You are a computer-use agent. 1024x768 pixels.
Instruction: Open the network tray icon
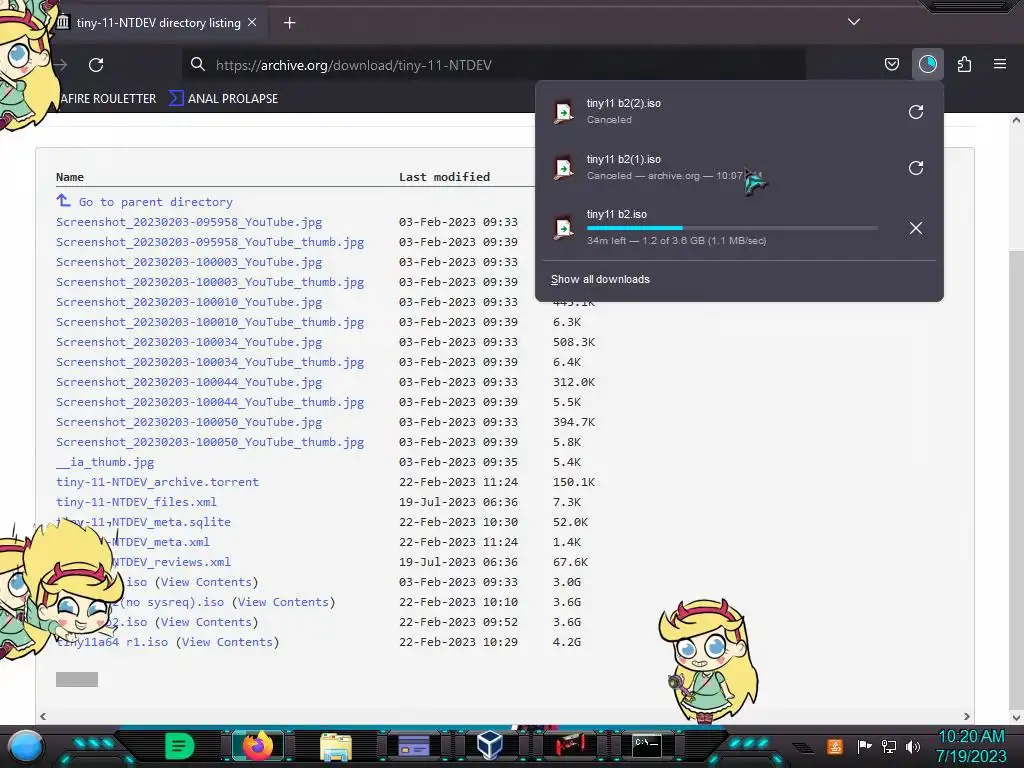(888, 746)
